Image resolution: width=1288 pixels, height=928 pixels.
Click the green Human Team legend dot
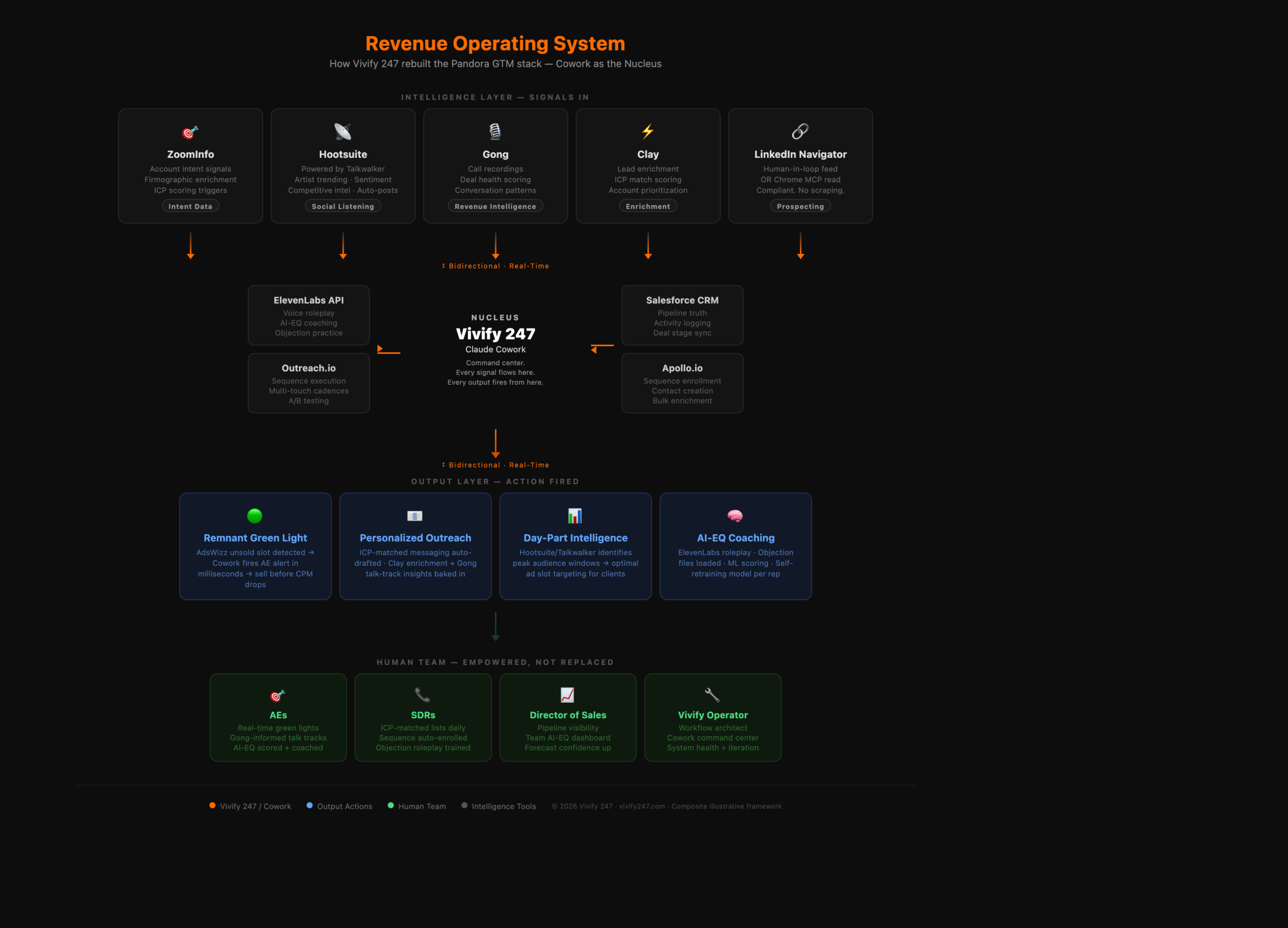pos(391,805)
